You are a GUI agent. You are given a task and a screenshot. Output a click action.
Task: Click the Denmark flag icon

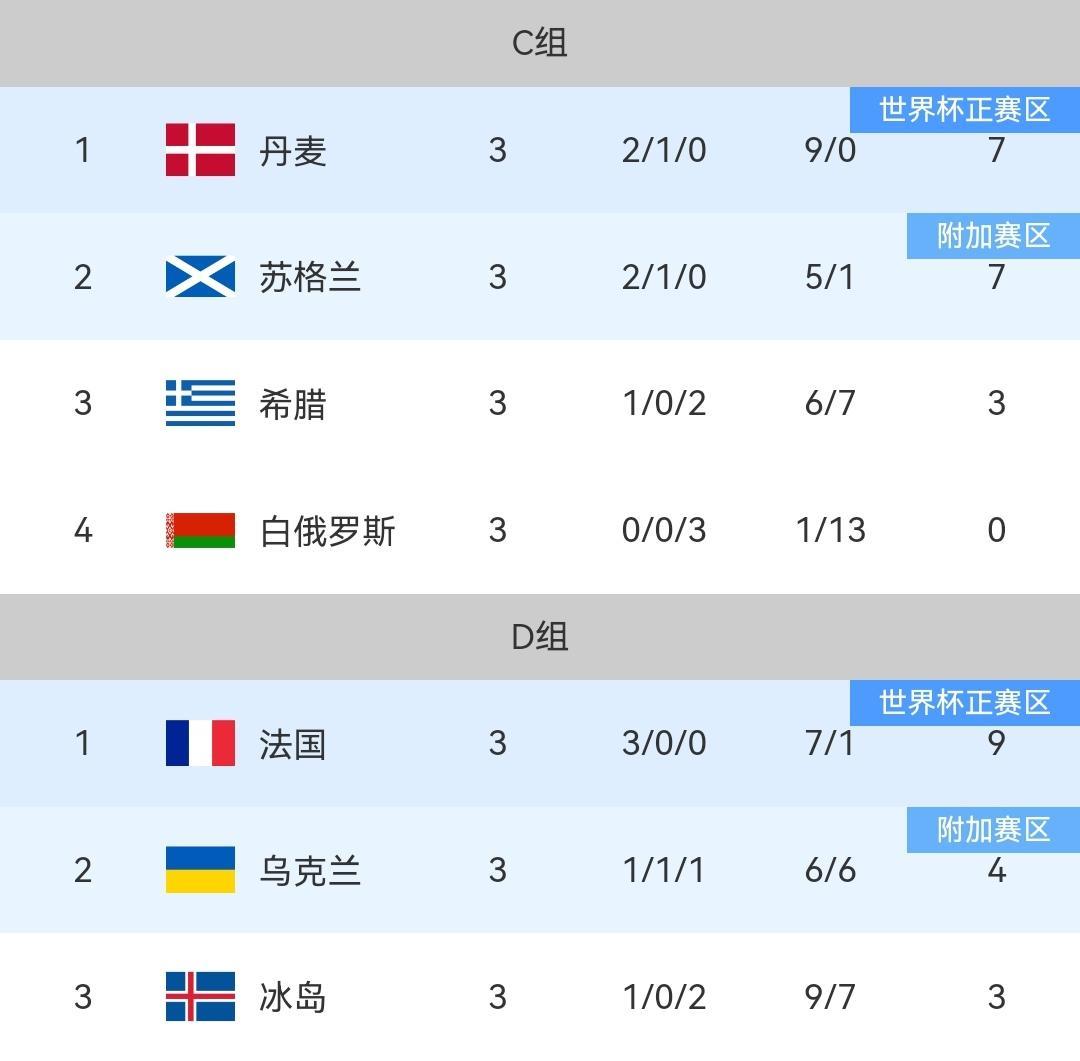[200, 150]
